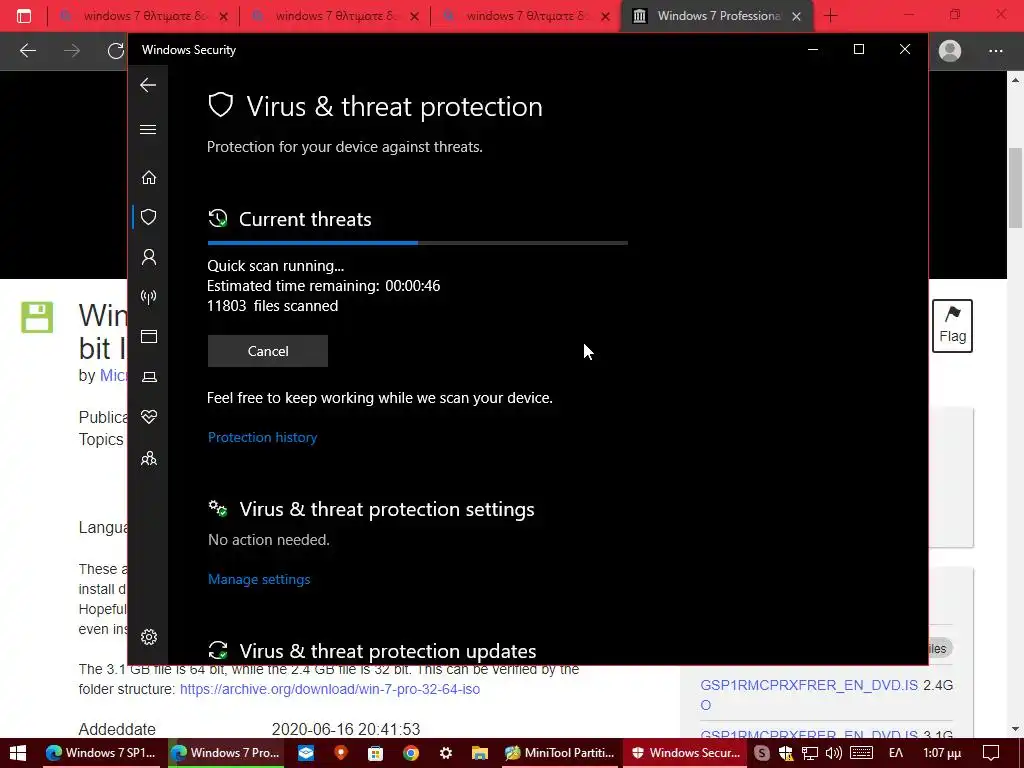The width and height of the screenshot is (1024, 768).
Task: Click Windows Security taskbar button
Action: pos(686,753)
